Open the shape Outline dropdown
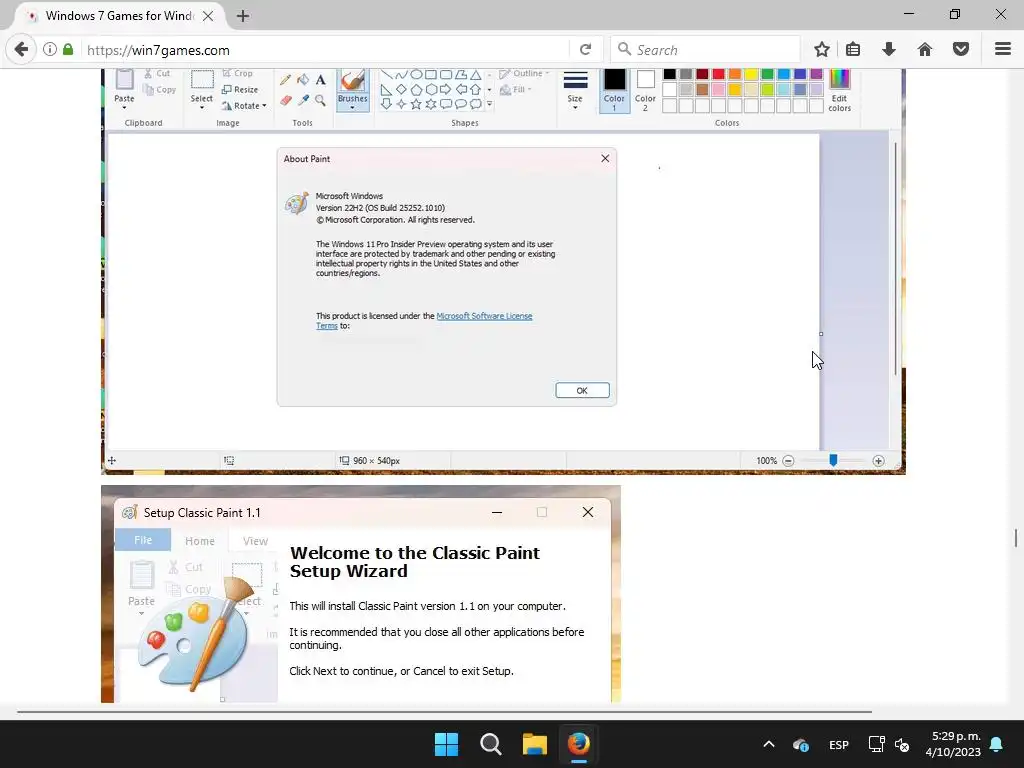1024x768 pixels. (524, 74)
